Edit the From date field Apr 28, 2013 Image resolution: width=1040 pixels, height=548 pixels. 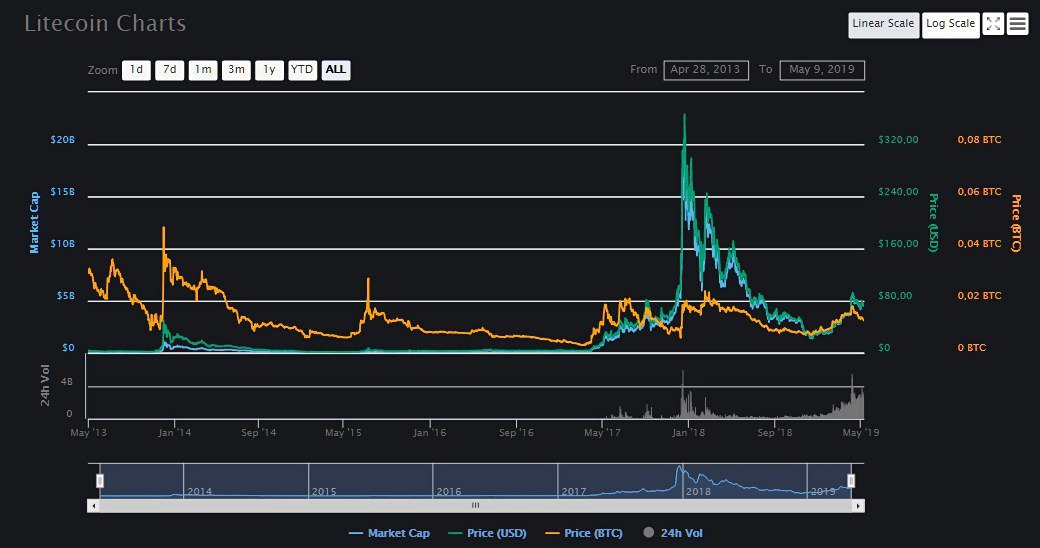pyautogui.click(x=706, y=70)
